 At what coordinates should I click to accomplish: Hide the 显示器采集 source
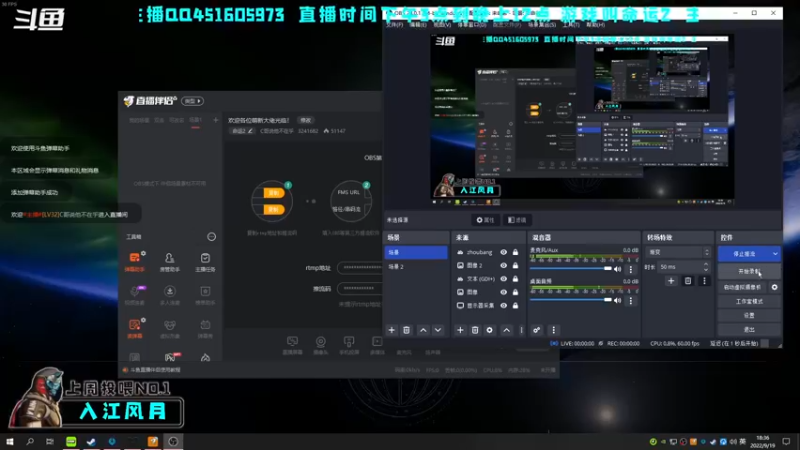(x=504, y=305)
